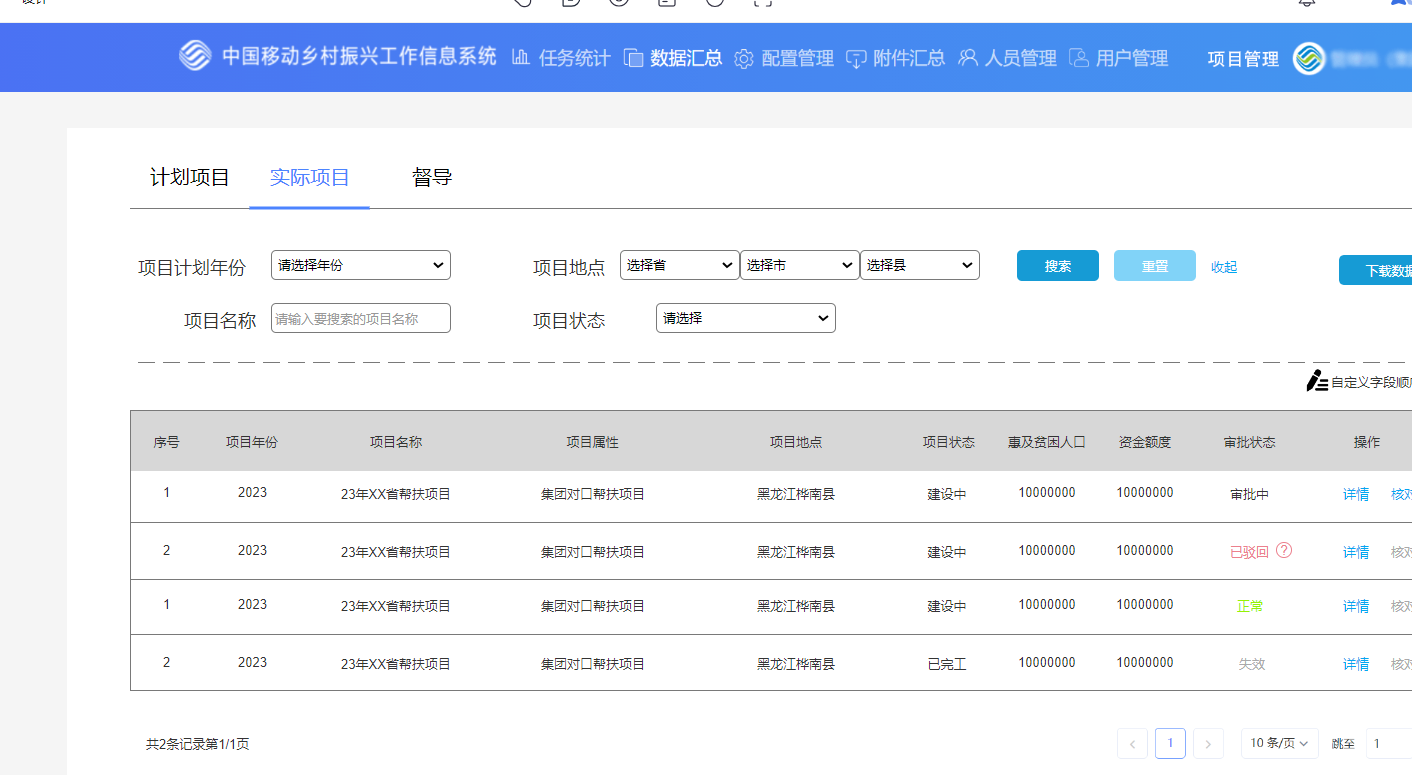Click the gray 失效 status cell
The height and width of the screenshot is (775, 1412).
(x=1252, y=664)
